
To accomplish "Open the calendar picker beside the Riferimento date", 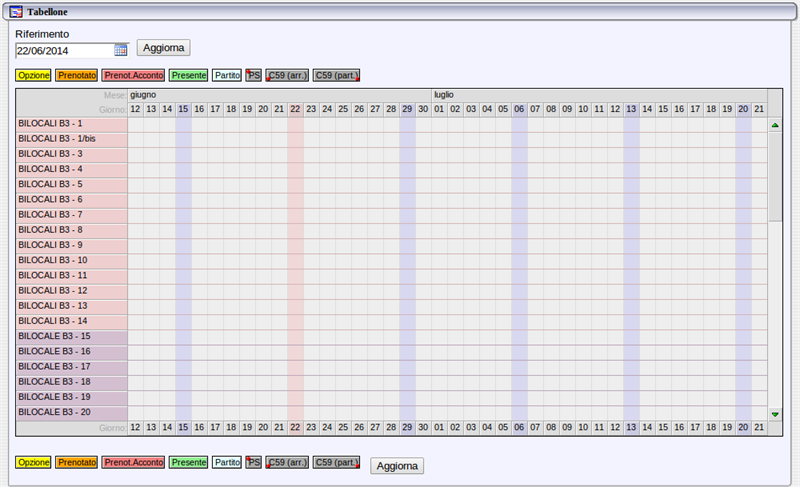I will (x=121, y=49).
